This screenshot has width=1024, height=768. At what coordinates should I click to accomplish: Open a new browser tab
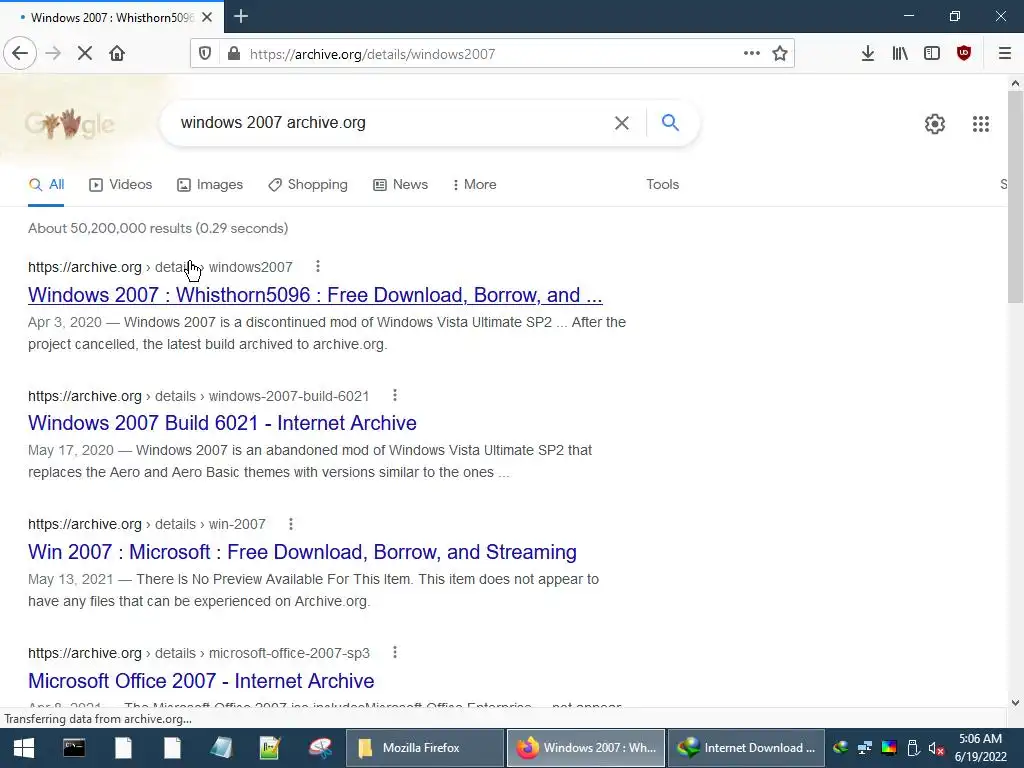pos(241,16)
